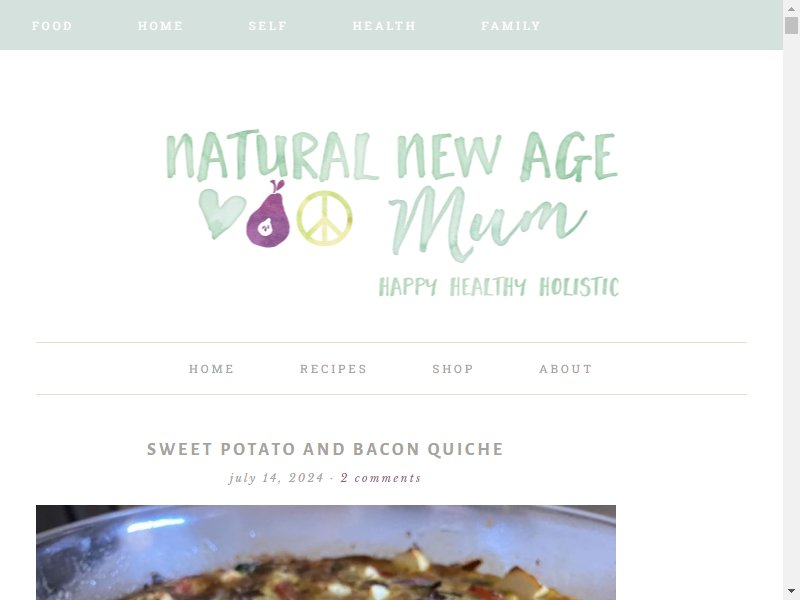The height and width of the screenshot is (600, 800).
Task: Click the Natural New Age Mum logo text
Action: 392,194
